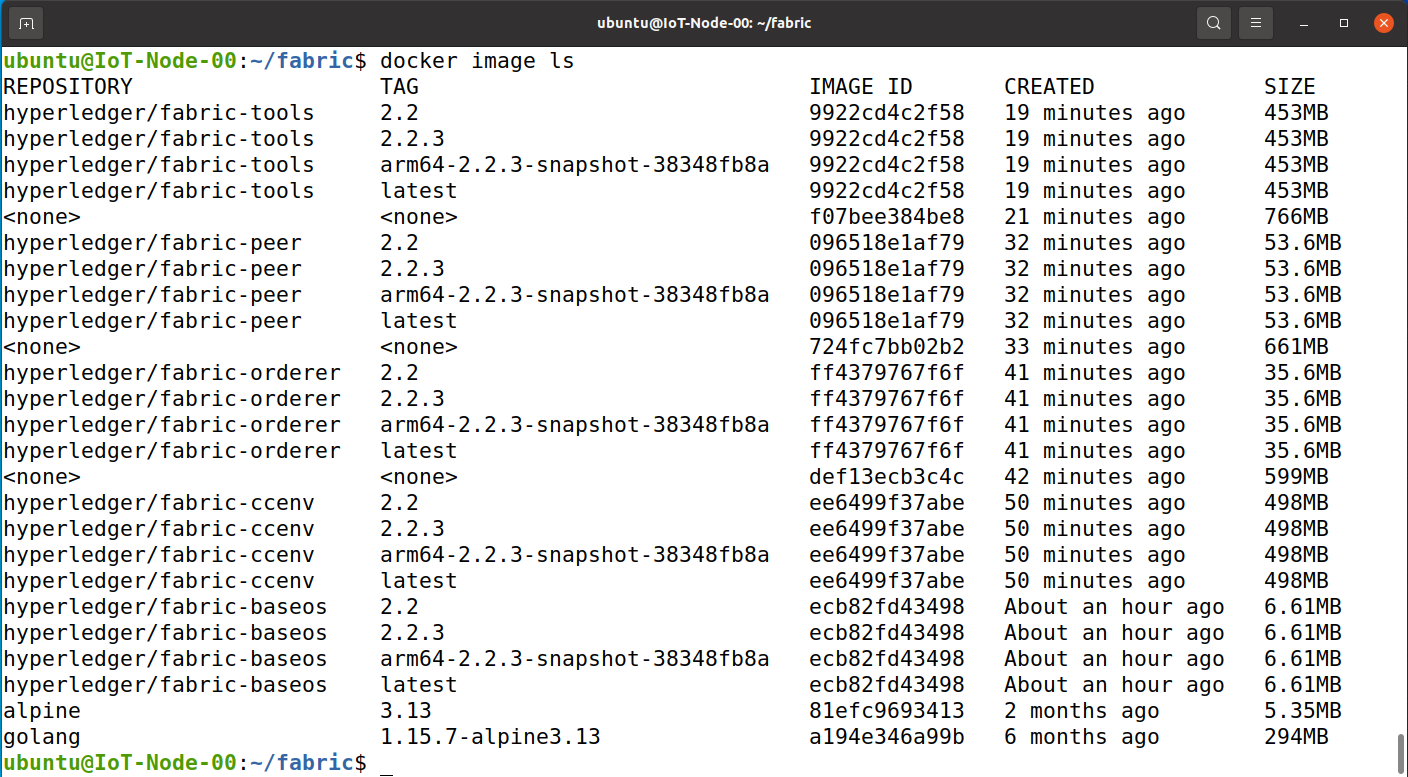
Task: Click 6.61MB size in fabric-baseos 2.2 row
Action: (1303, 607)
